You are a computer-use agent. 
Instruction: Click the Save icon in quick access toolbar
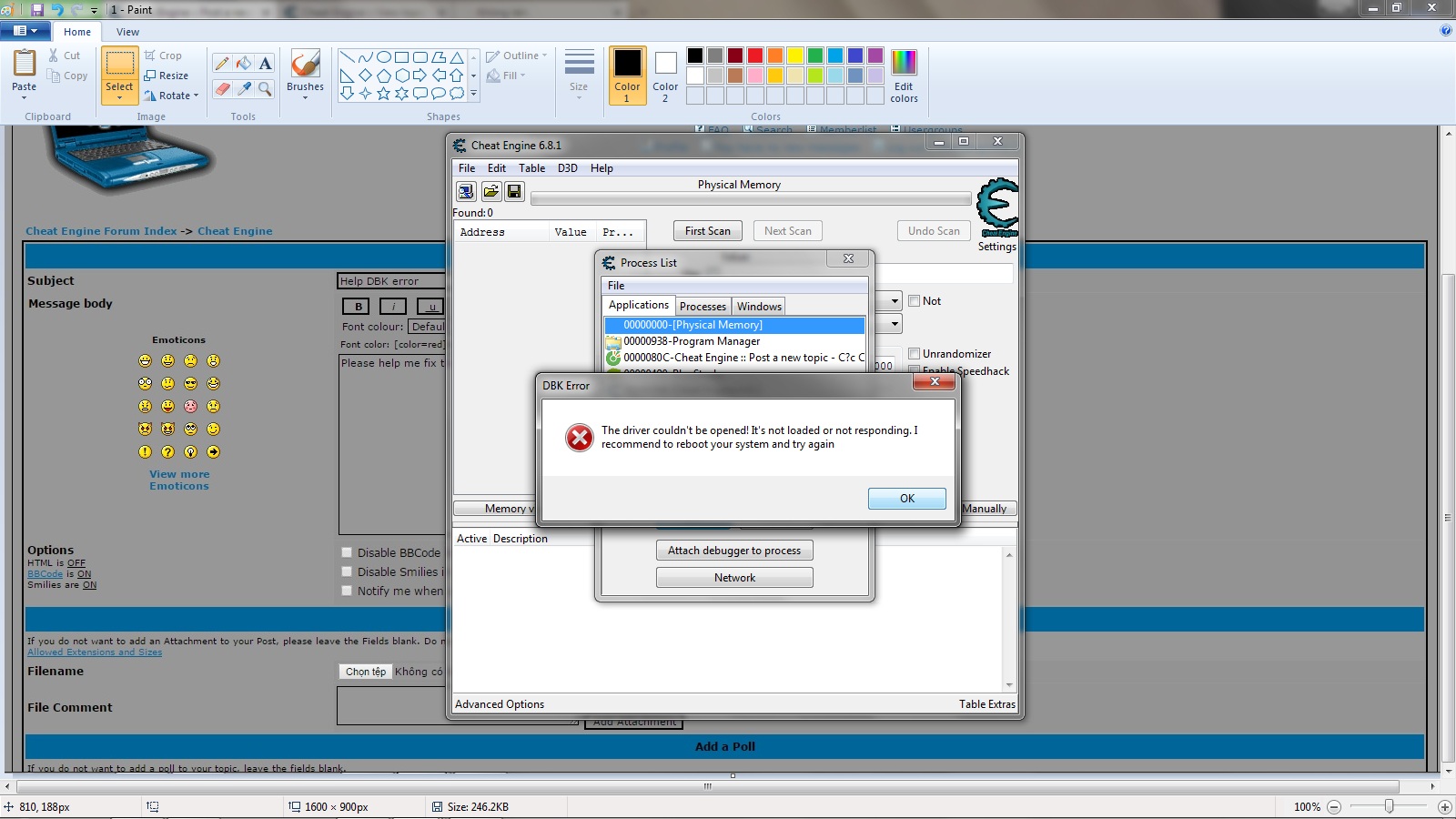click(37, 9)
